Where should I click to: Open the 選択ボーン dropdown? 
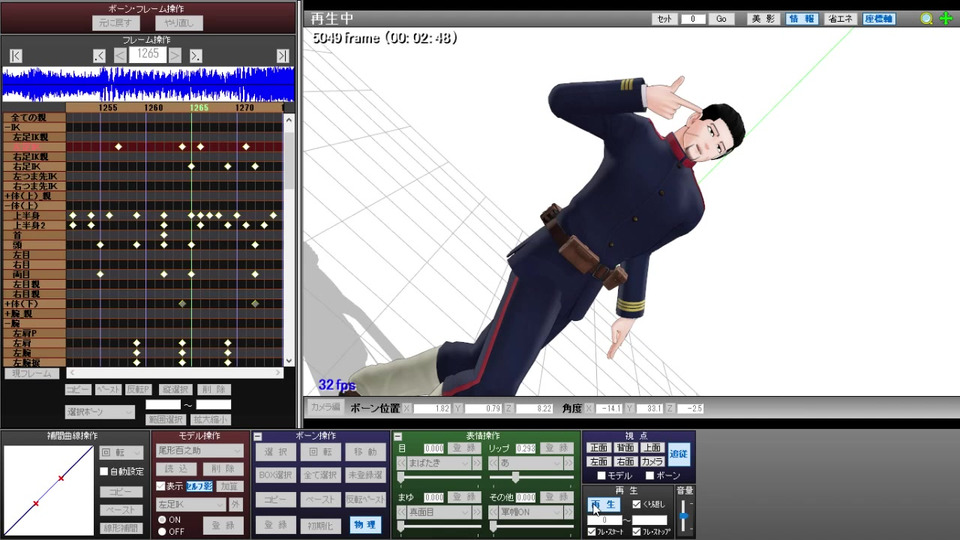point(100,412)
